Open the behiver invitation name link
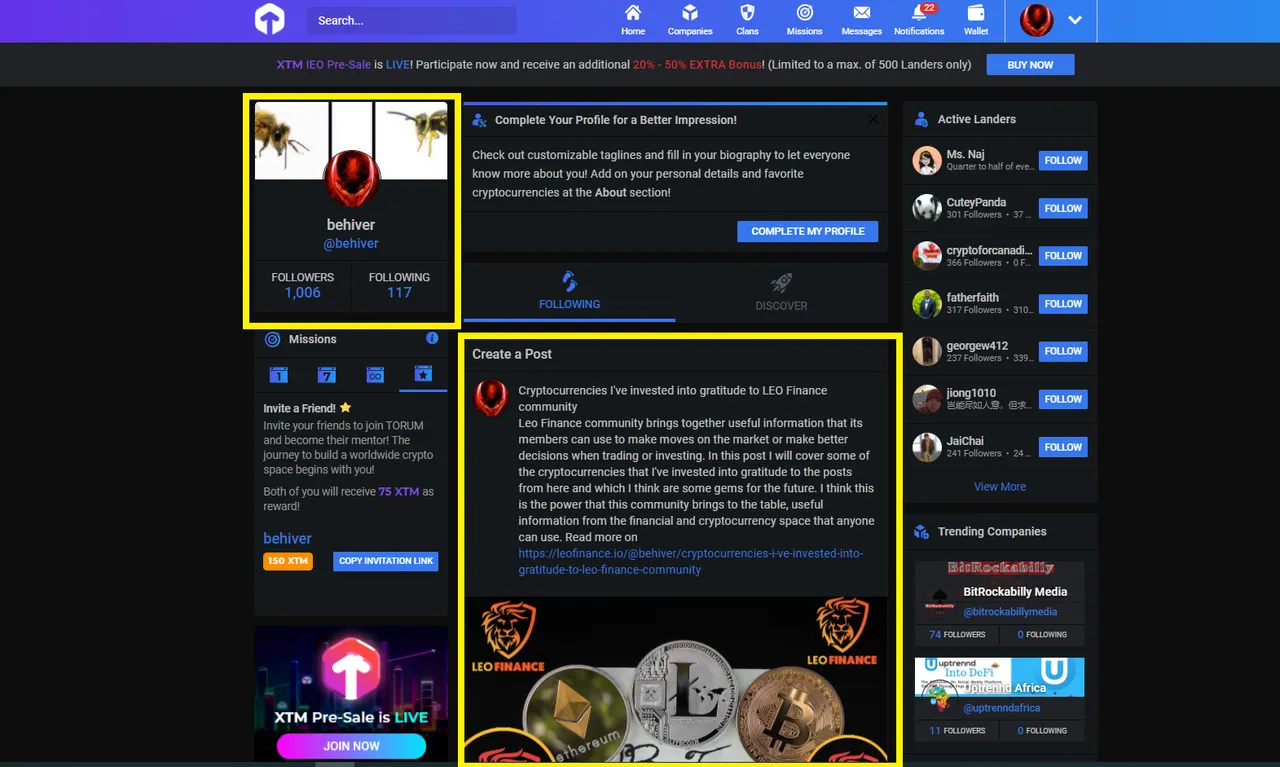The image size is (1280, 767). (287, 539)
